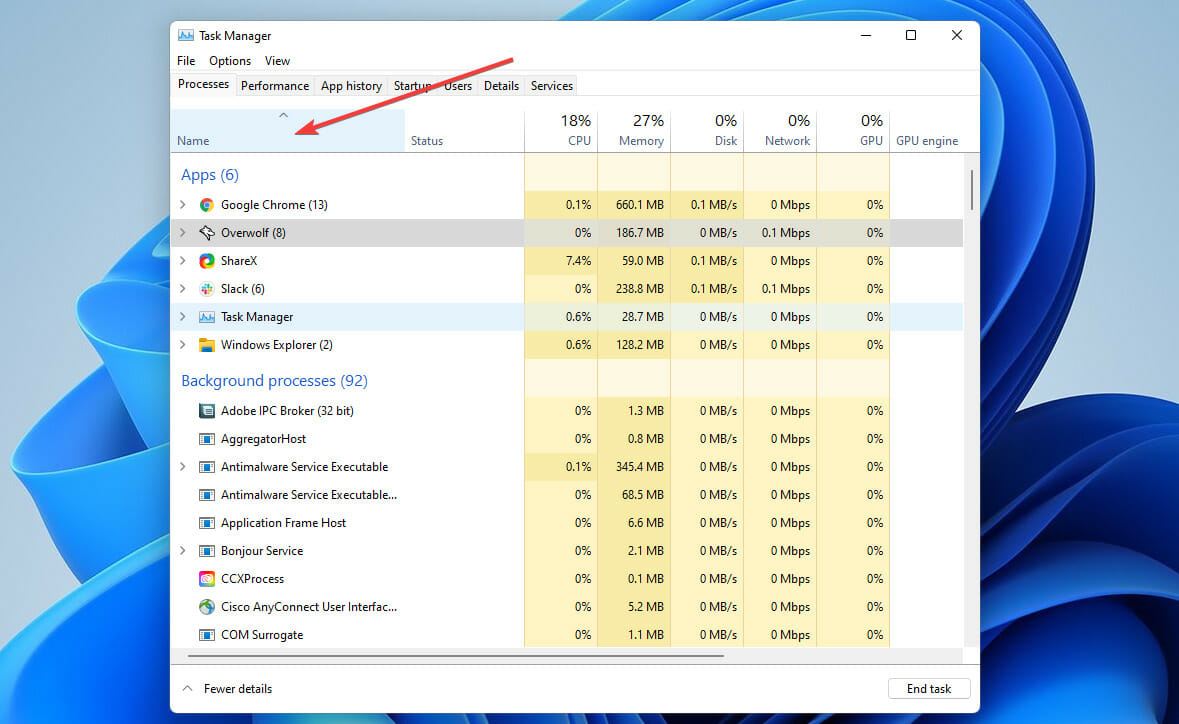Viewport: 1179px width, 724px height.
Task: Open the Services tab
Action: (552, 86)
